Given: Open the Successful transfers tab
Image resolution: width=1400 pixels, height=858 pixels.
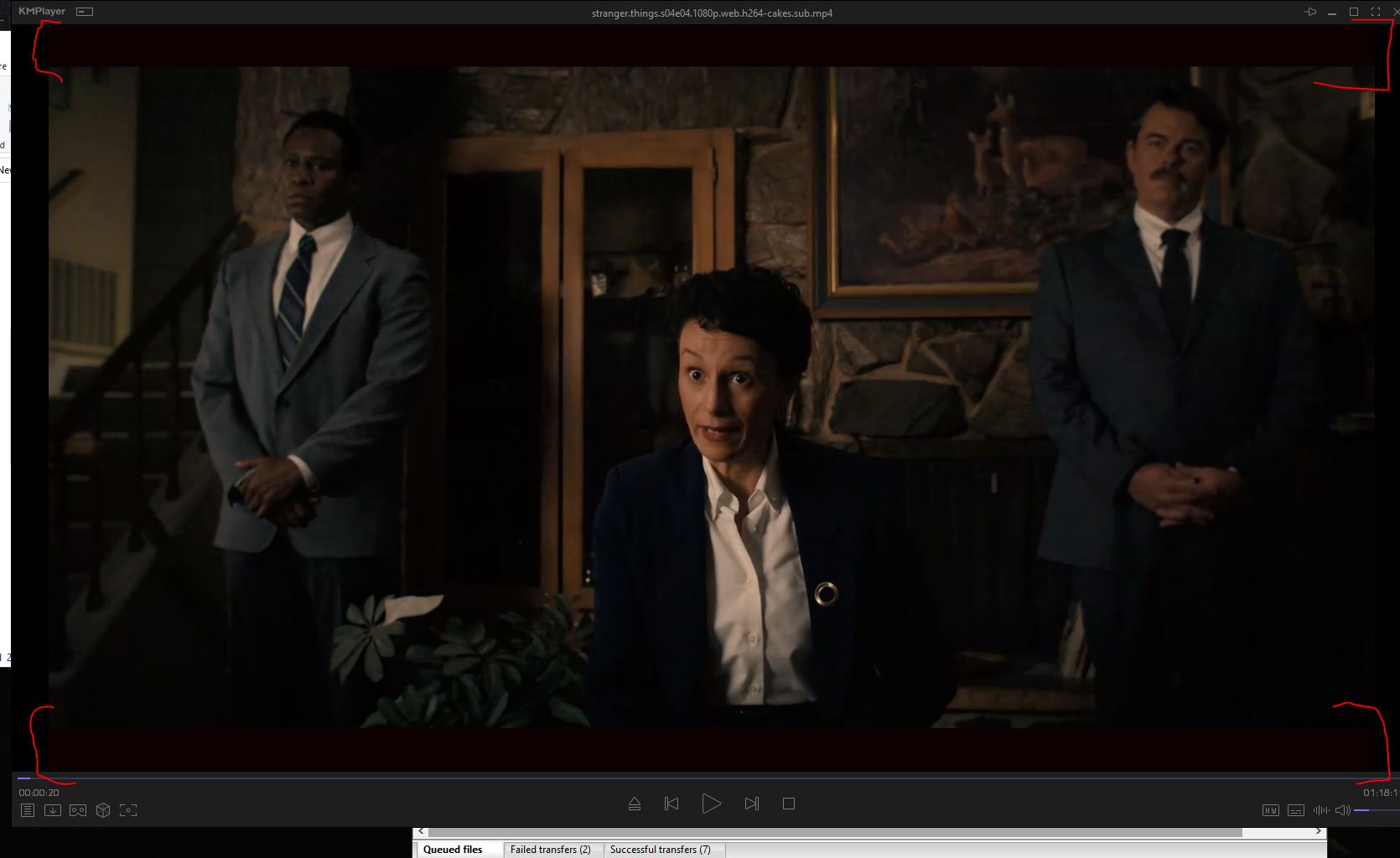Looking at the screenshot, I should point(660,850).
